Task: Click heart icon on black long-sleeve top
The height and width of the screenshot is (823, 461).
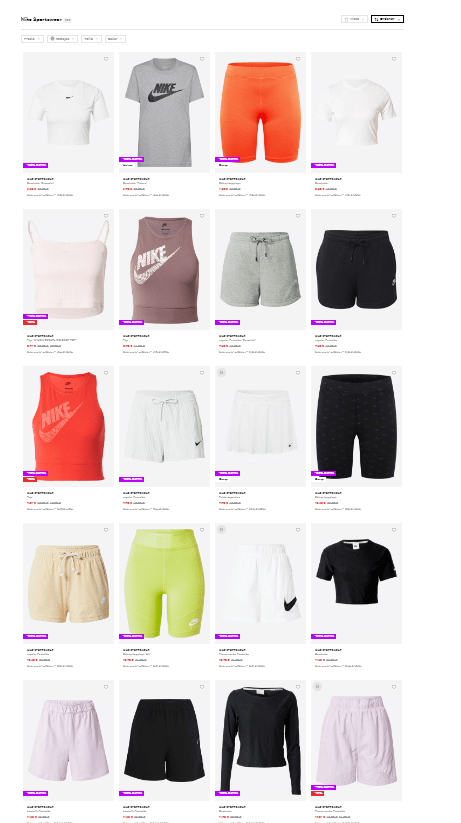Action: pyautogui.click(x=298, y=687)
